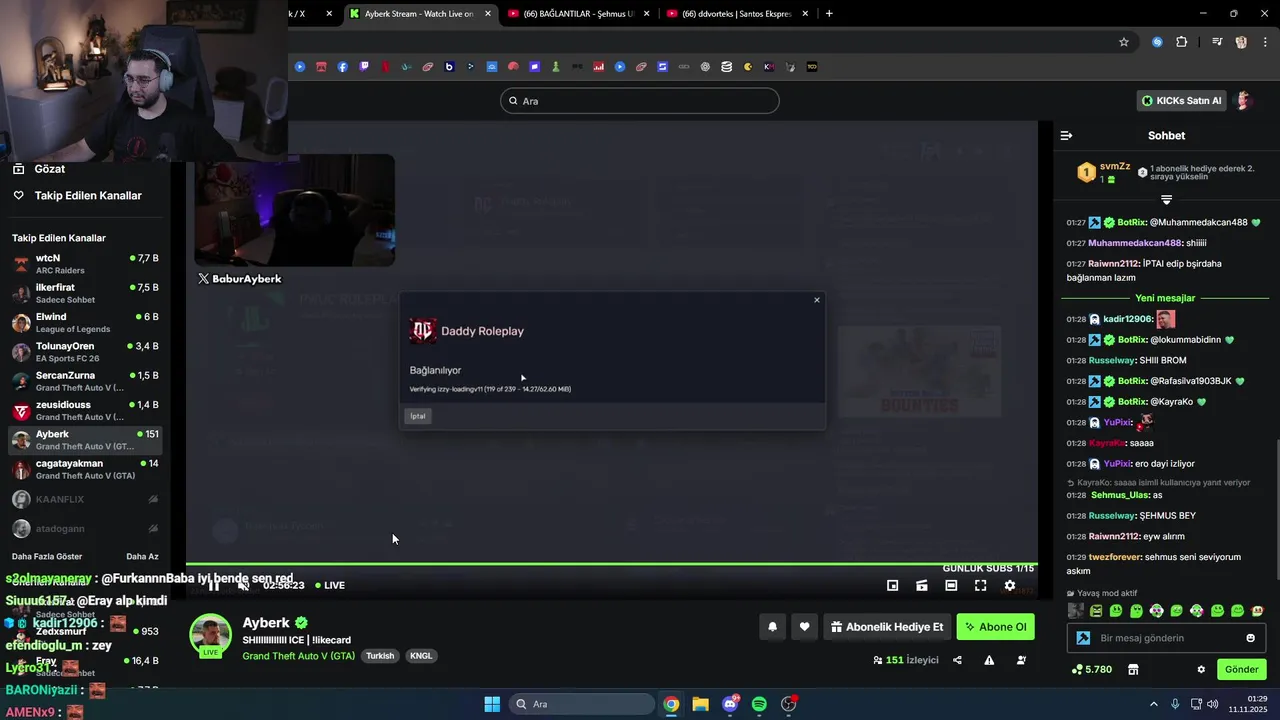Click the kadir12906 username in chat
The width and height of the screenshot is (1280, 720).
[x=1127, y=319]
